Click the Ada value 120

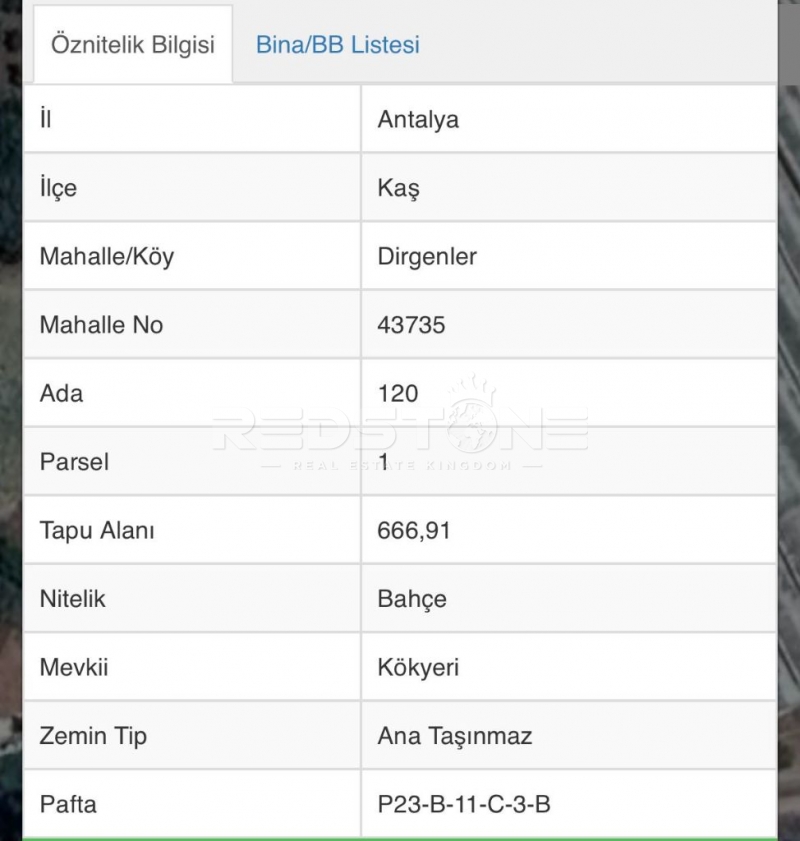tap(398, 393)
